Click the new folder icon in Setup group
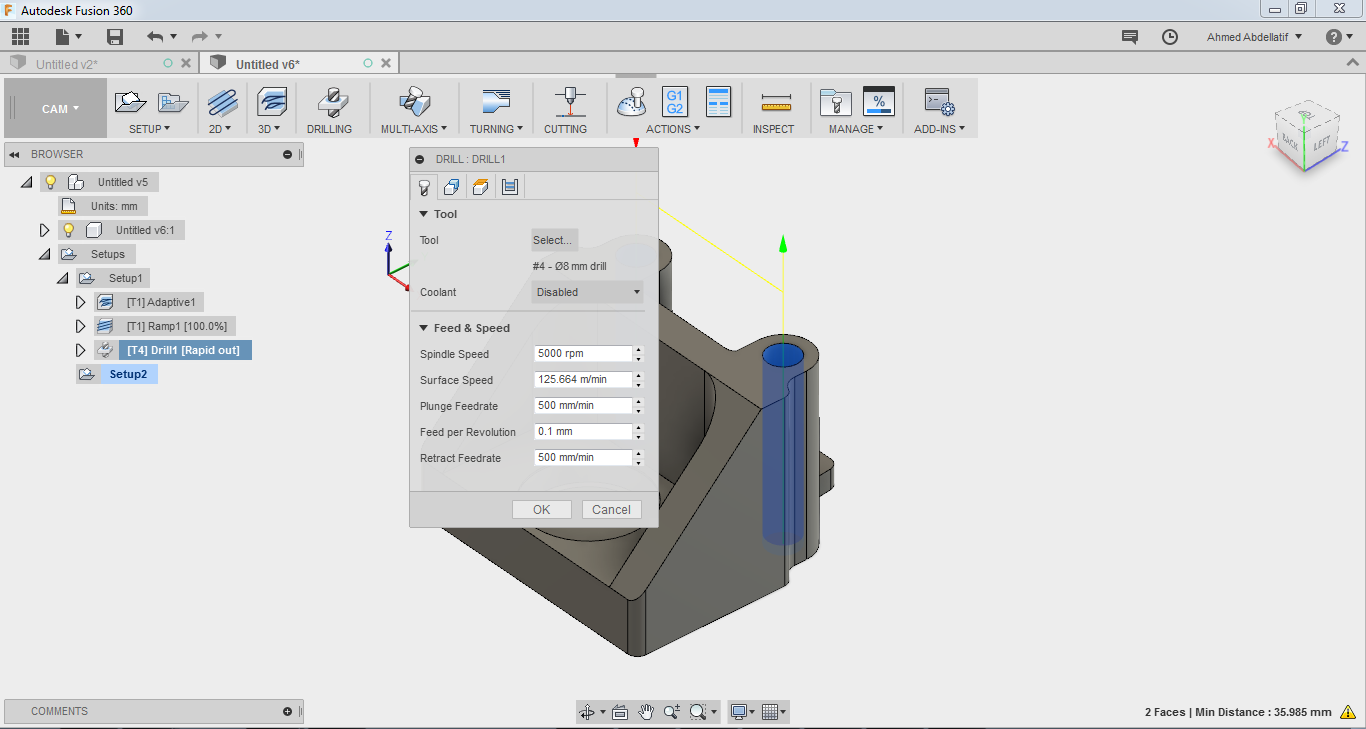This screenshot has width=1366, height=729. 173,102
